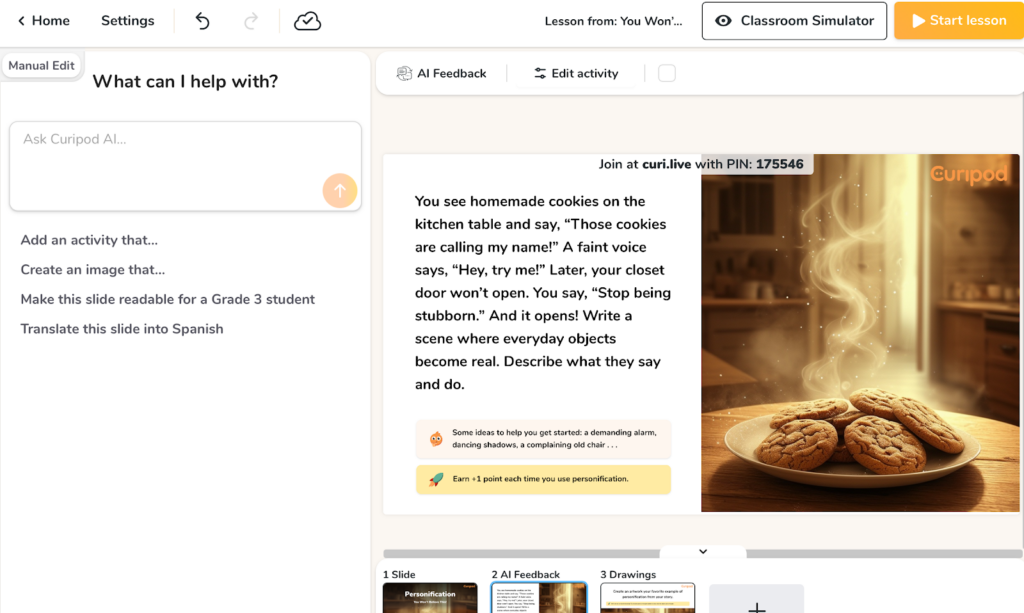Select 'Translate this slide into Spanish'
1024x613 pixels.
[x=122, y=329]
